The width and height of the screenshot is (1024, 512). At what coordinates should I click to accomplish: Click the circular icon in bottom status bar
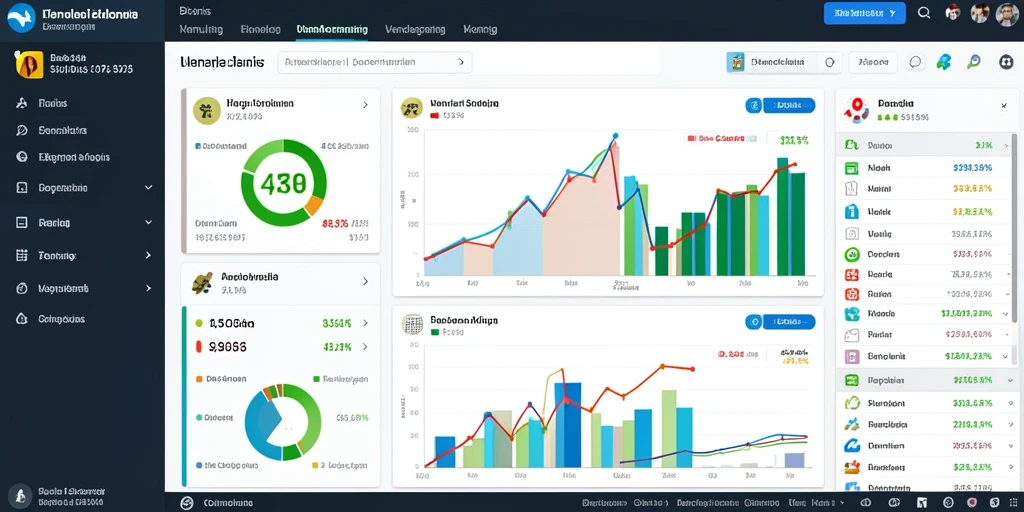click(186, 503)
